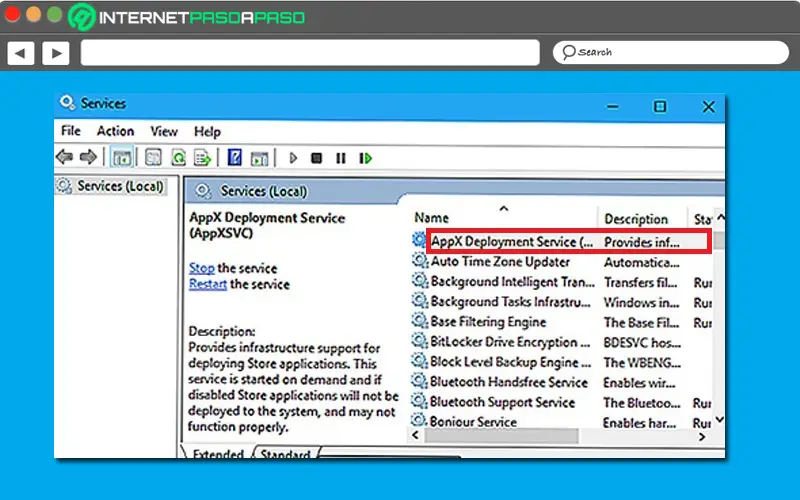The height and width of the screenshot is (500, 800).
Task: Click the Search field in browser frame
Action: pyautogui.click(x=671, y=53)
